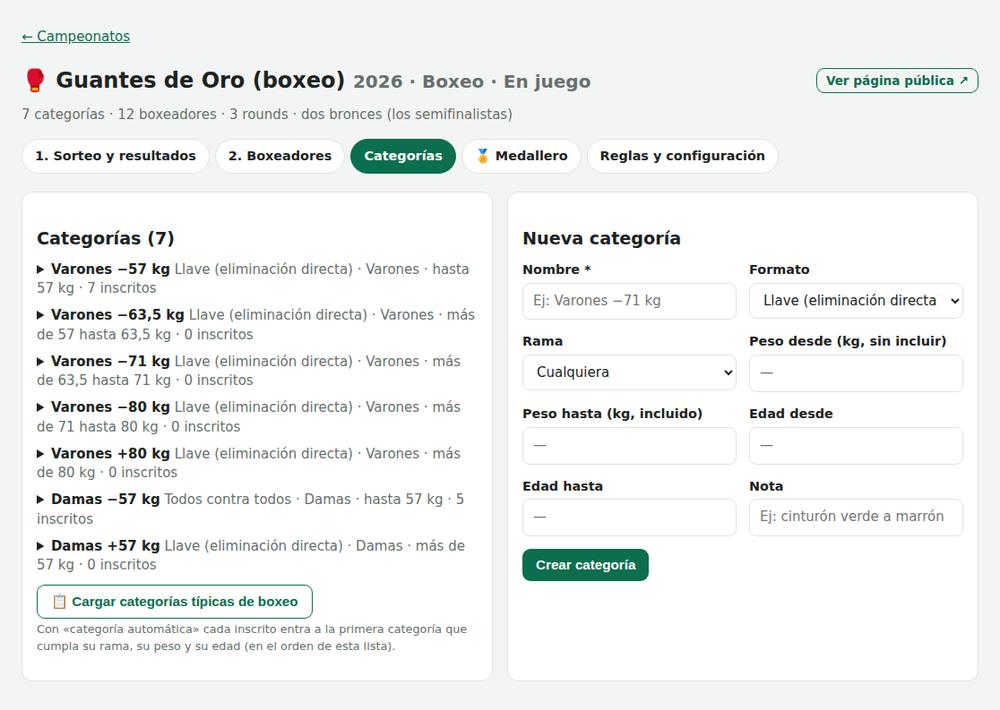Image resolution: width=1000 pixels, height=710 pixels.
Task: Focus the Edad hasta field
Action: click(x=629, y=517)
